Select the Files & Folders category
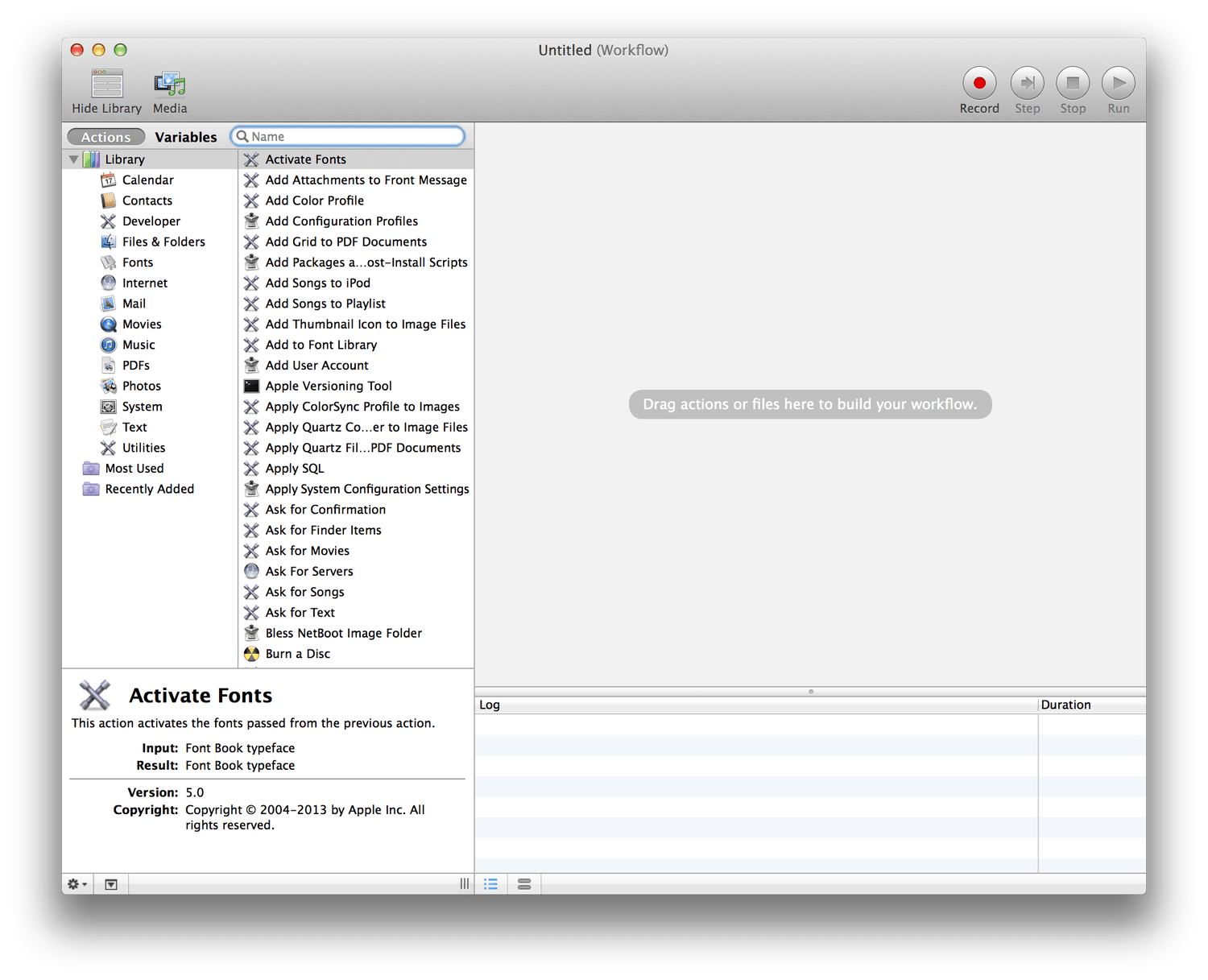 pos(163,242)
